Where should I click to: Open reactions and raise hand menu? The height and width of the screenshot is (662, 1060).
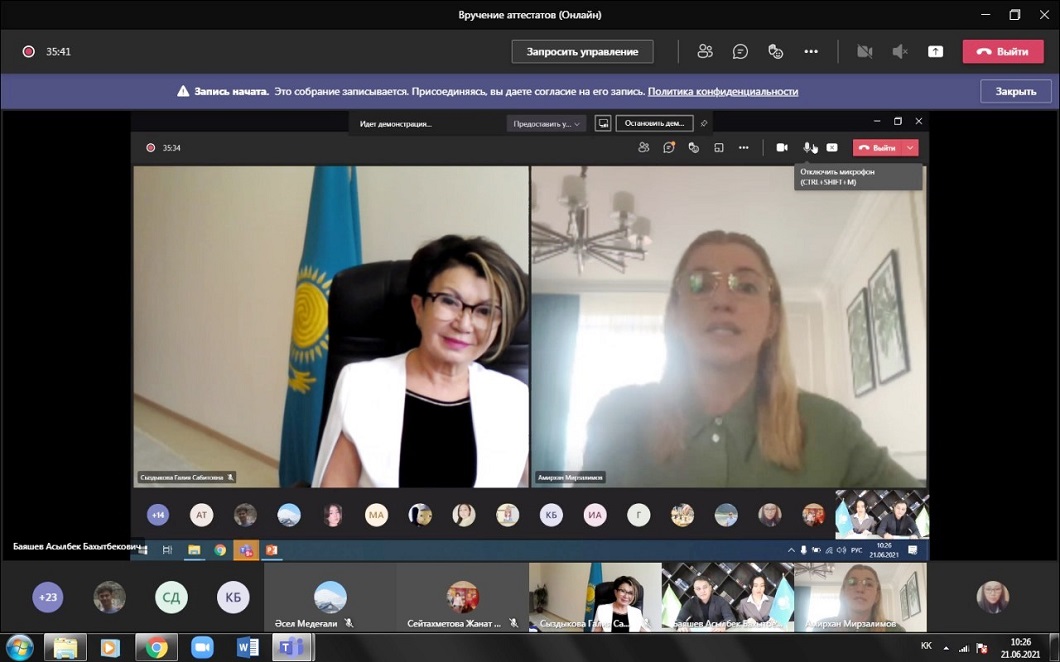coord(775,52)
